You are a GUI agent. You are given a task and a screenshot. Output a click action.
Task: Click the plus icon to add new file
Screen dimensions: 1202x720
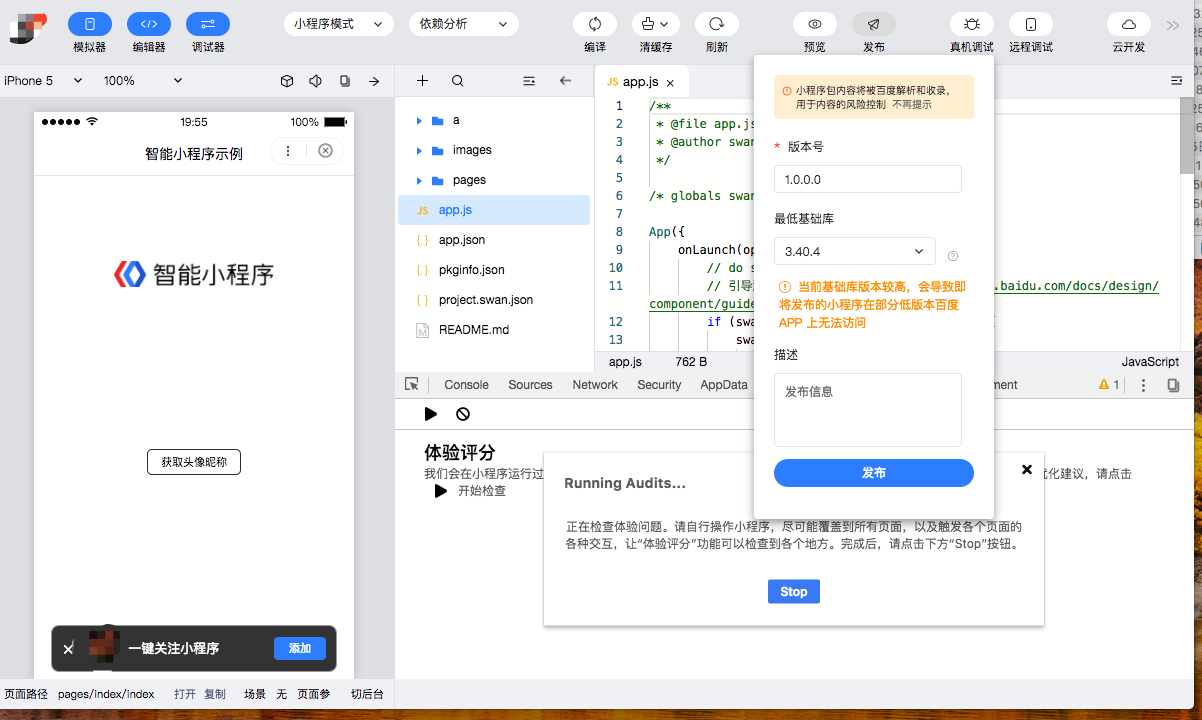coord(422,81)
